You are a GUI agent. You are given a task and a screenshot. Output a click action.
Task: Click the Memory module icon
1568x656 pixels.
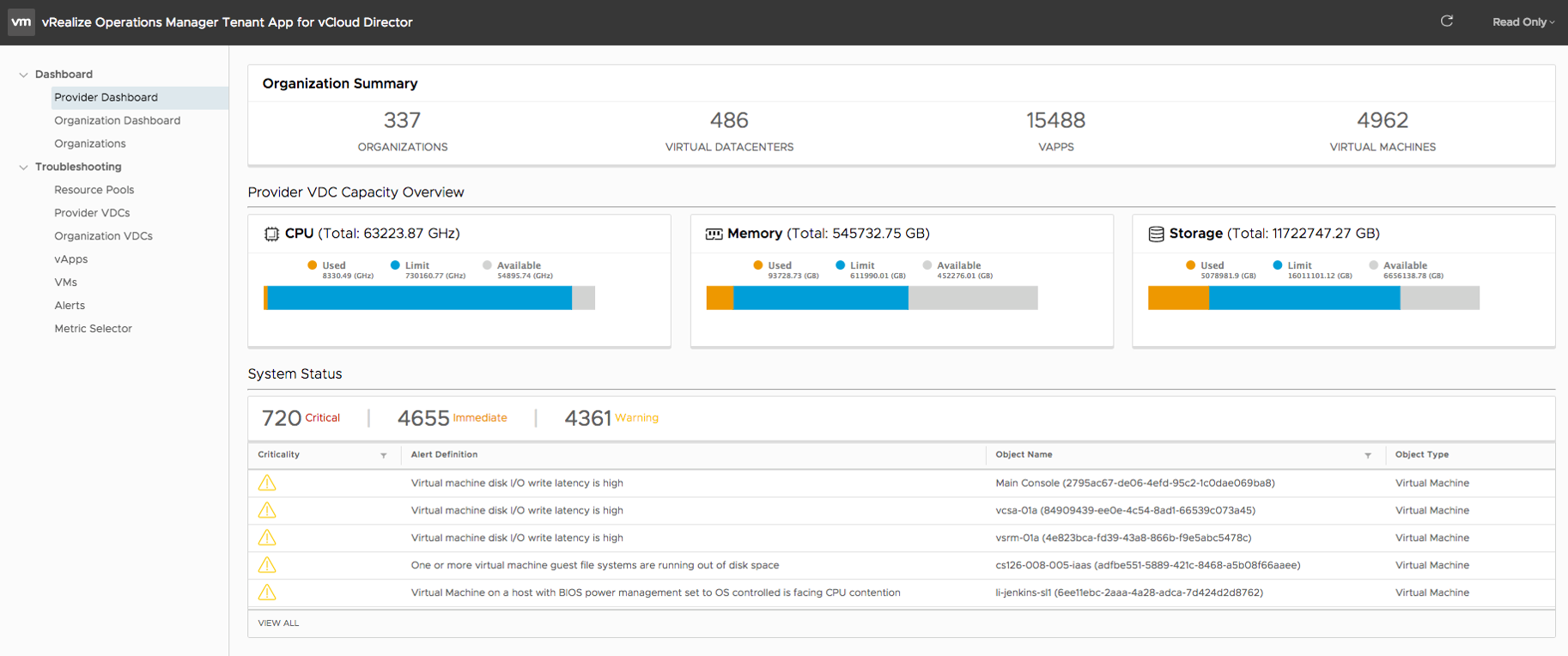pyautogui.click(x=714, y=234)
